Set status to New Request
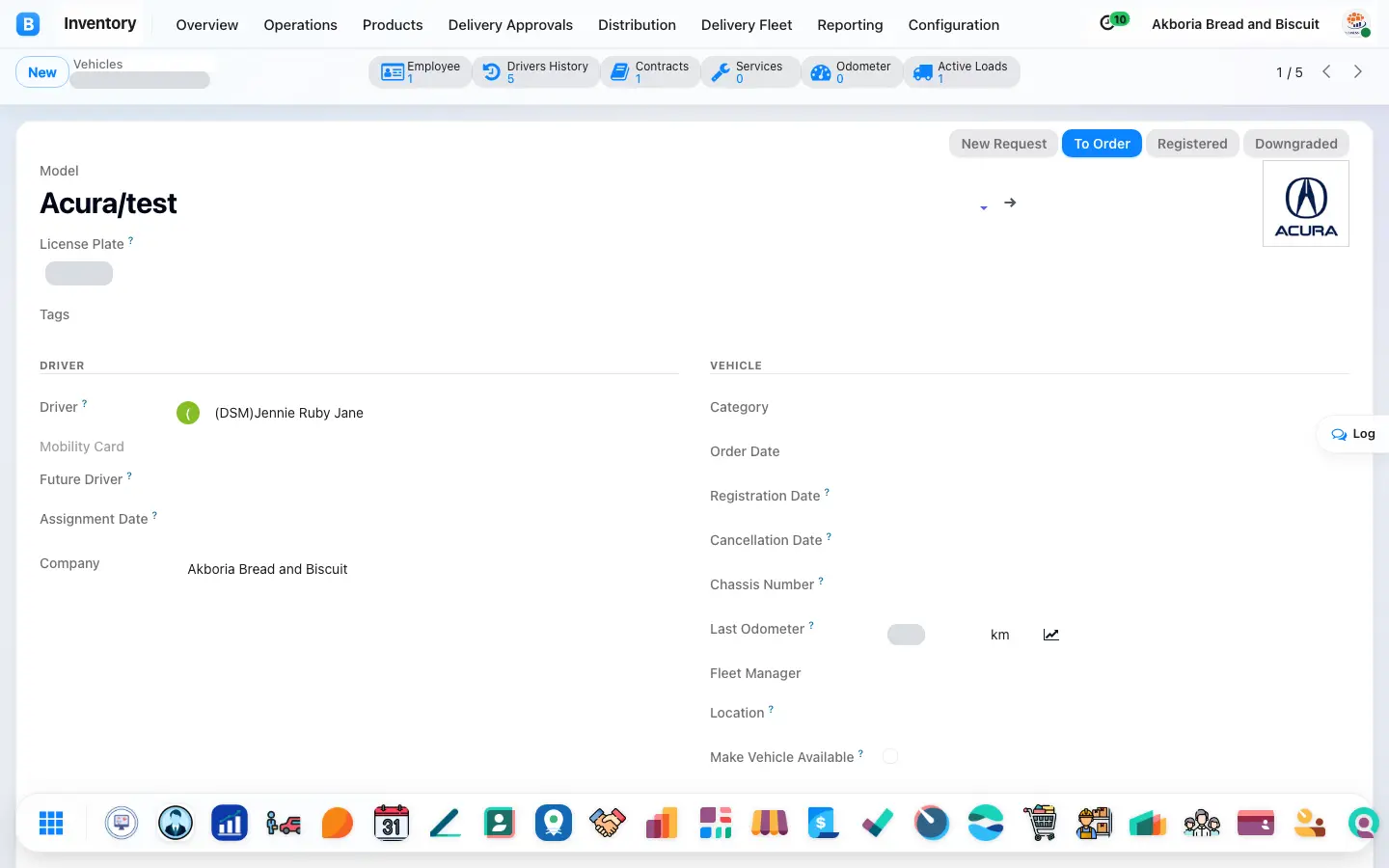This screenshot has width=1389, height=868. click(1003, 144)
